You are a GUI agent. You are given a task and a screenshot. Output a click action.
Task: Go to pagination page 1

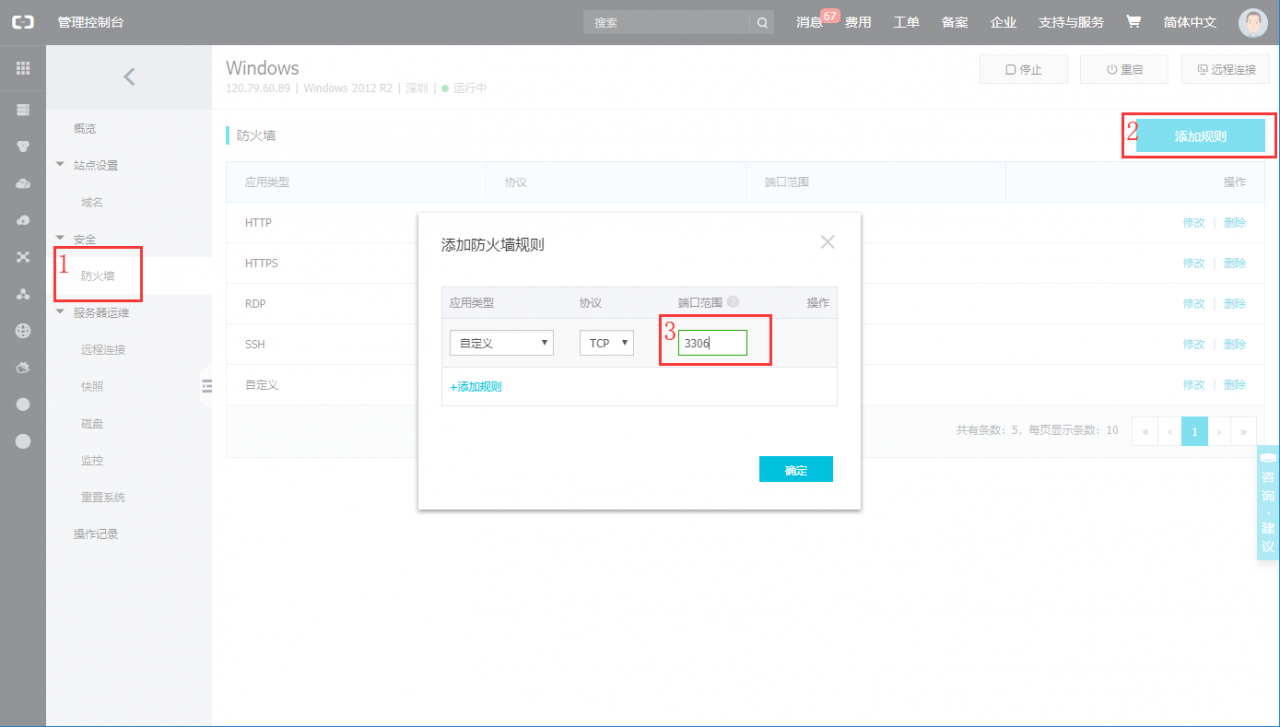pos(1194,431)
